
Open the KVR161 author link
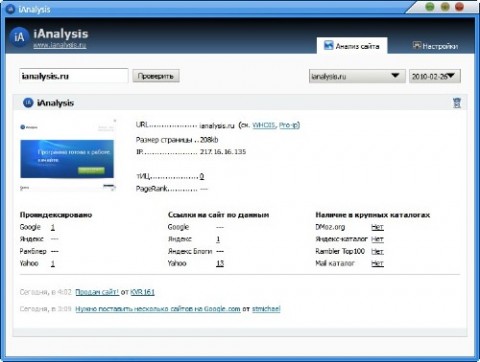[x=142, y=292]
